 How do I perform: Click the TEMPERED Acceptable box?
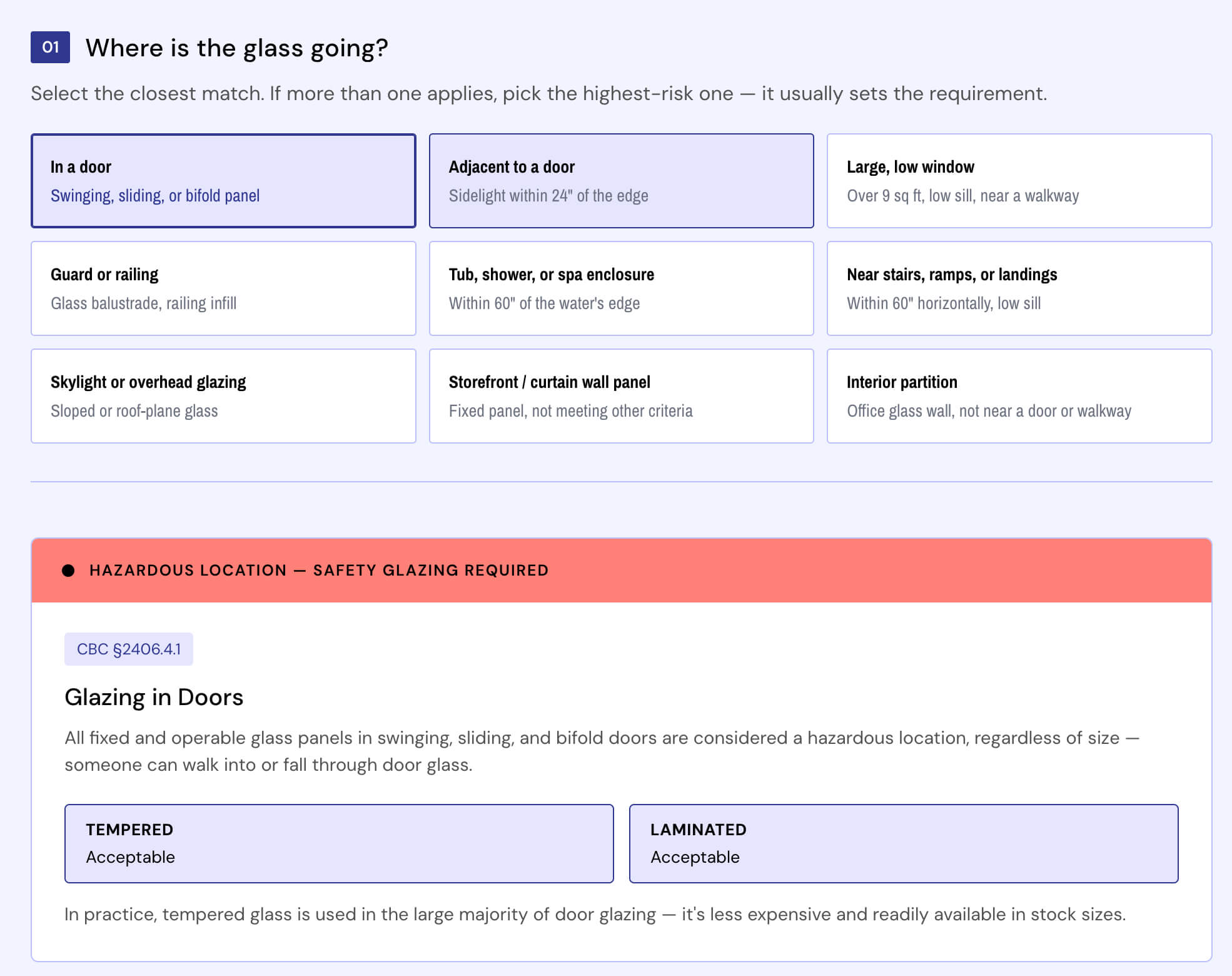(x=339, y=843)
